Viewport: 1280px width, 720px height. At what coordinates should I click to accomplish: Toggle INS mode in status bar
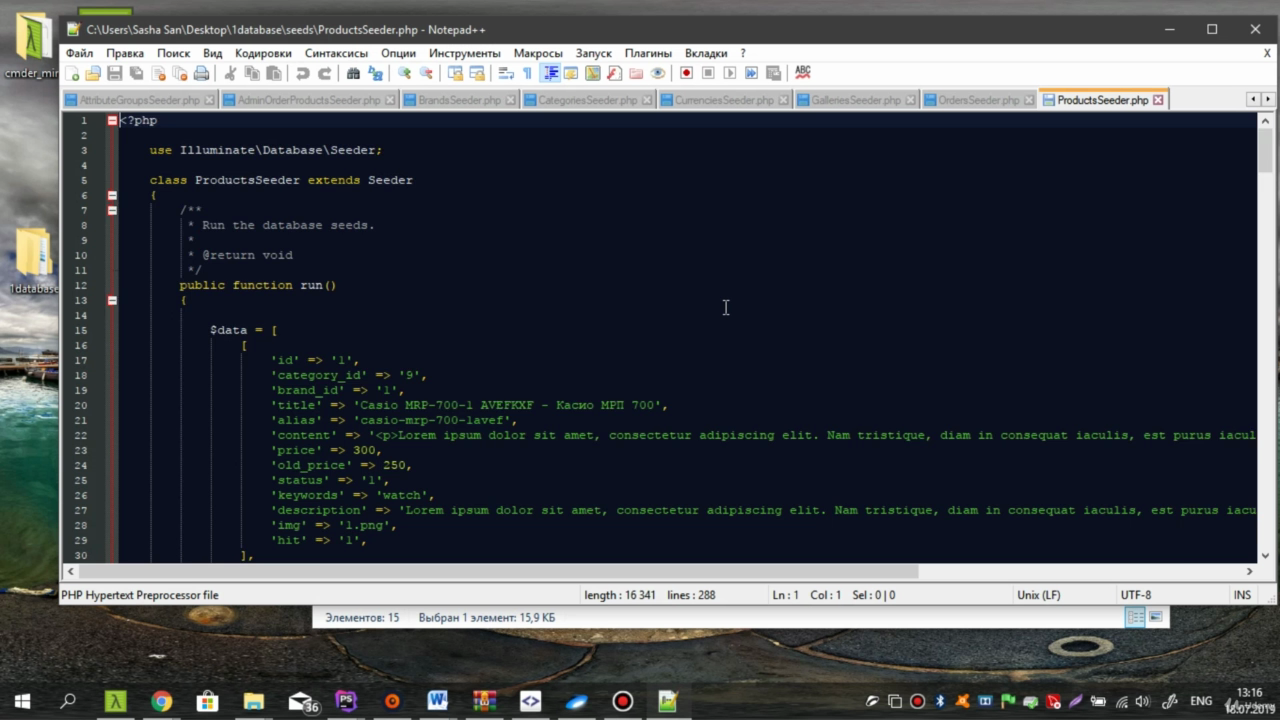(x=1242, y=595)
